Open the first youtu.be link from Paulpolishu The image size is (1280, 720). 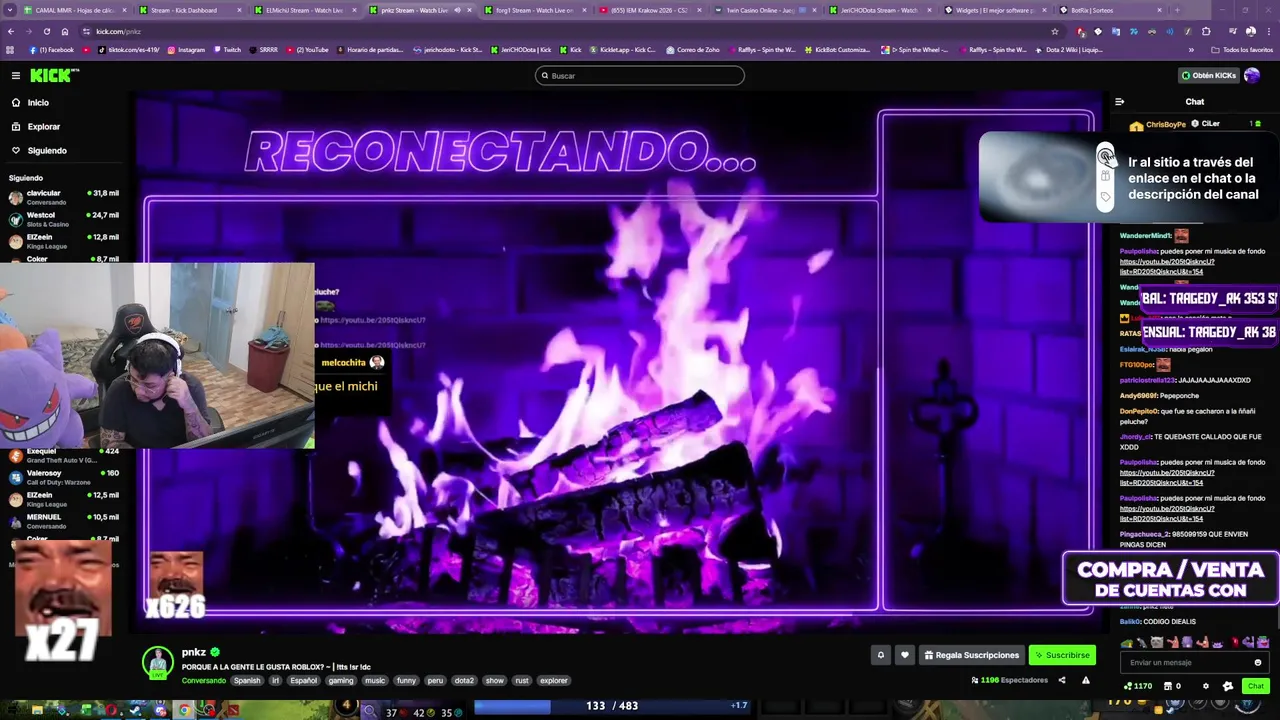point(1167,266)
